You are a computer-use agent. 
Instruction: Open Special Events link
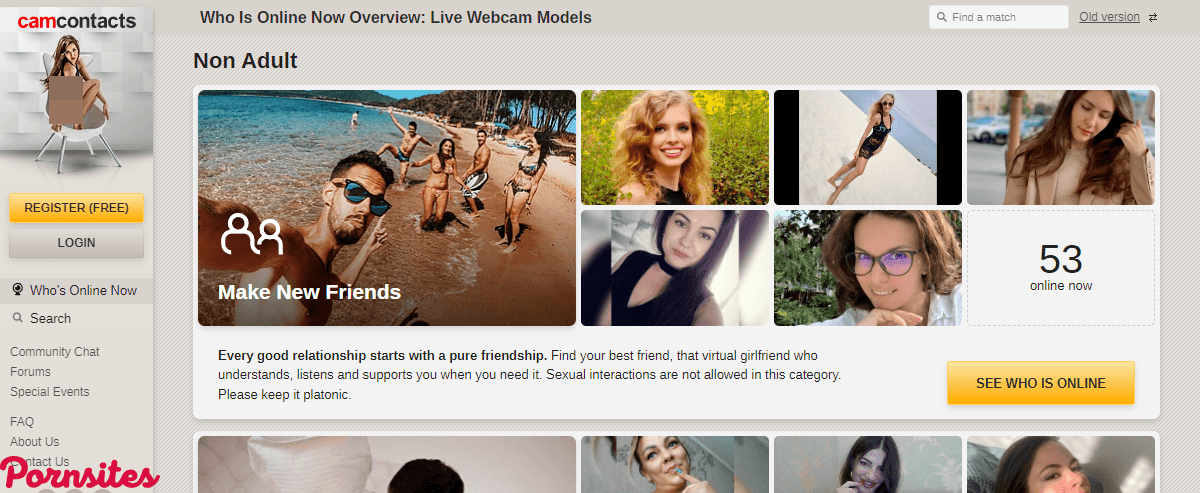50,392
